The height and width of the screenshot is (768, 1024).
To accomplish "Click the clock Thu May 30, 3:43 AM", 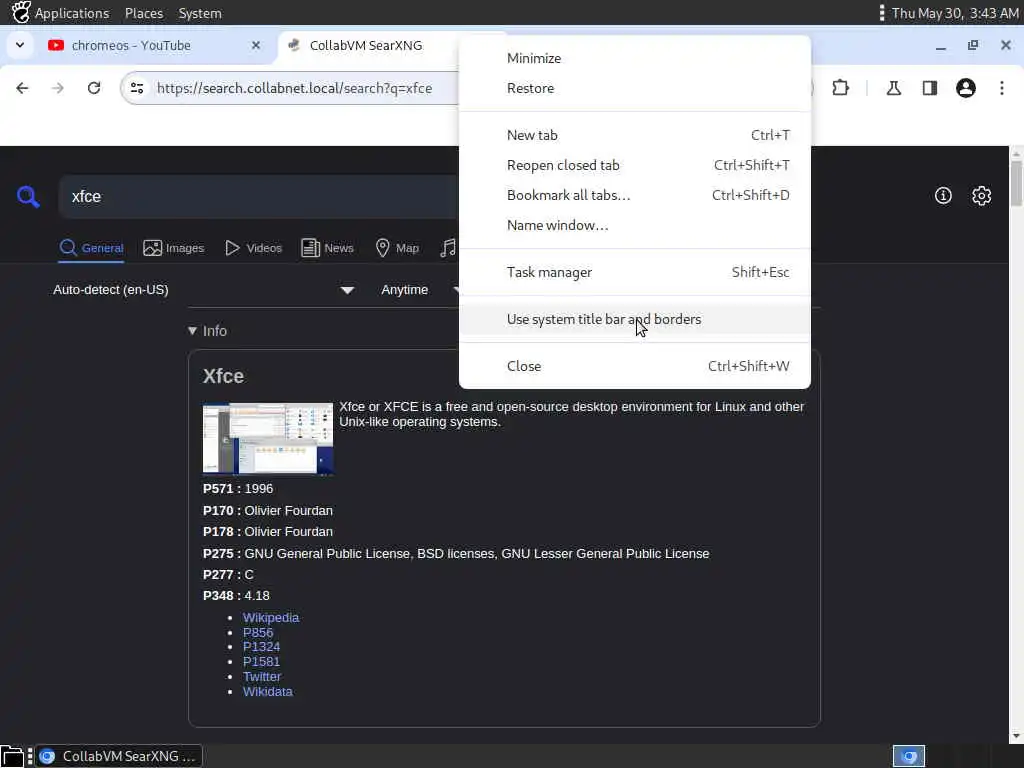I will (955, 13).
